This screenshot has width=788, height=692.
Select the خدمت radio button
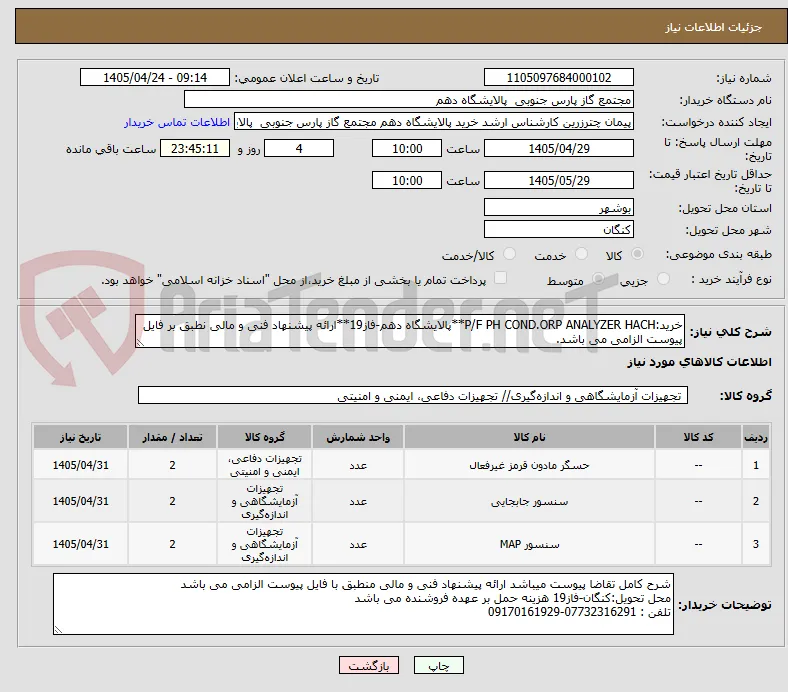point(581,254)
